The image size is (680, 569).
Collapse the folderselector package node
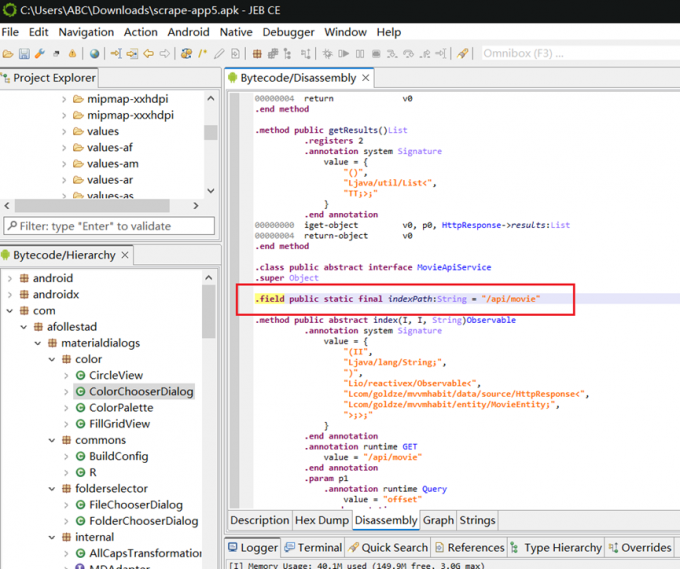point(52,489)
